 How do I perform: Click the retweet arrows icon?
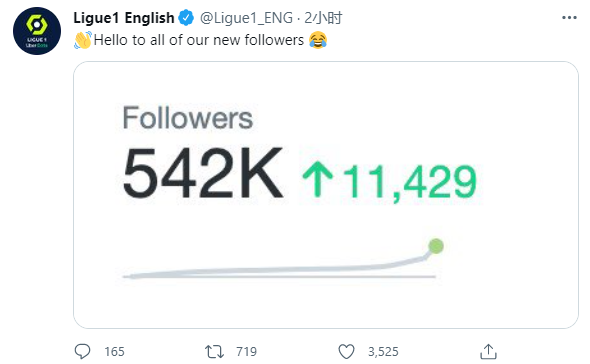[x=214, y=352]
